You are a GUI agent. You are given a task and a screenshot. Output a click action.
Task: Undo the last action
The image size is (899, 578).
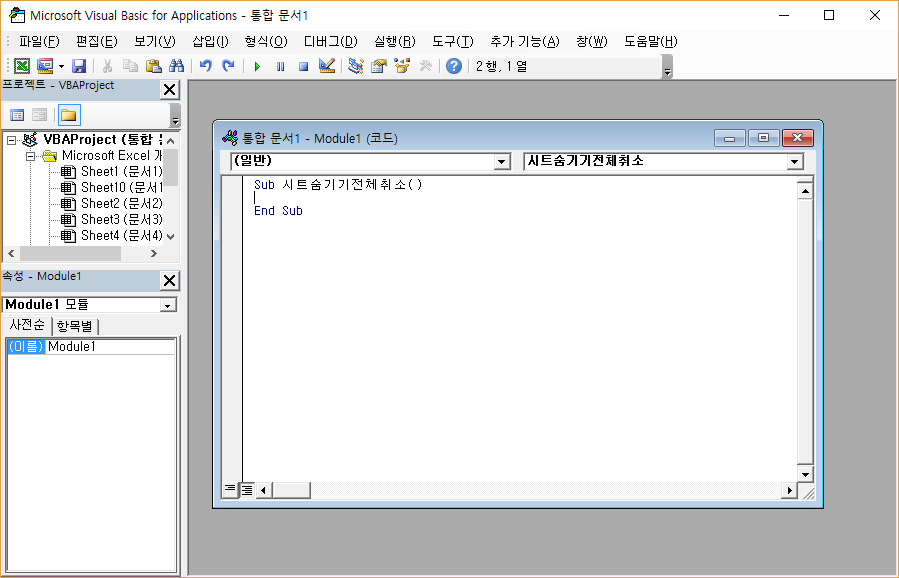pos(205,66)
